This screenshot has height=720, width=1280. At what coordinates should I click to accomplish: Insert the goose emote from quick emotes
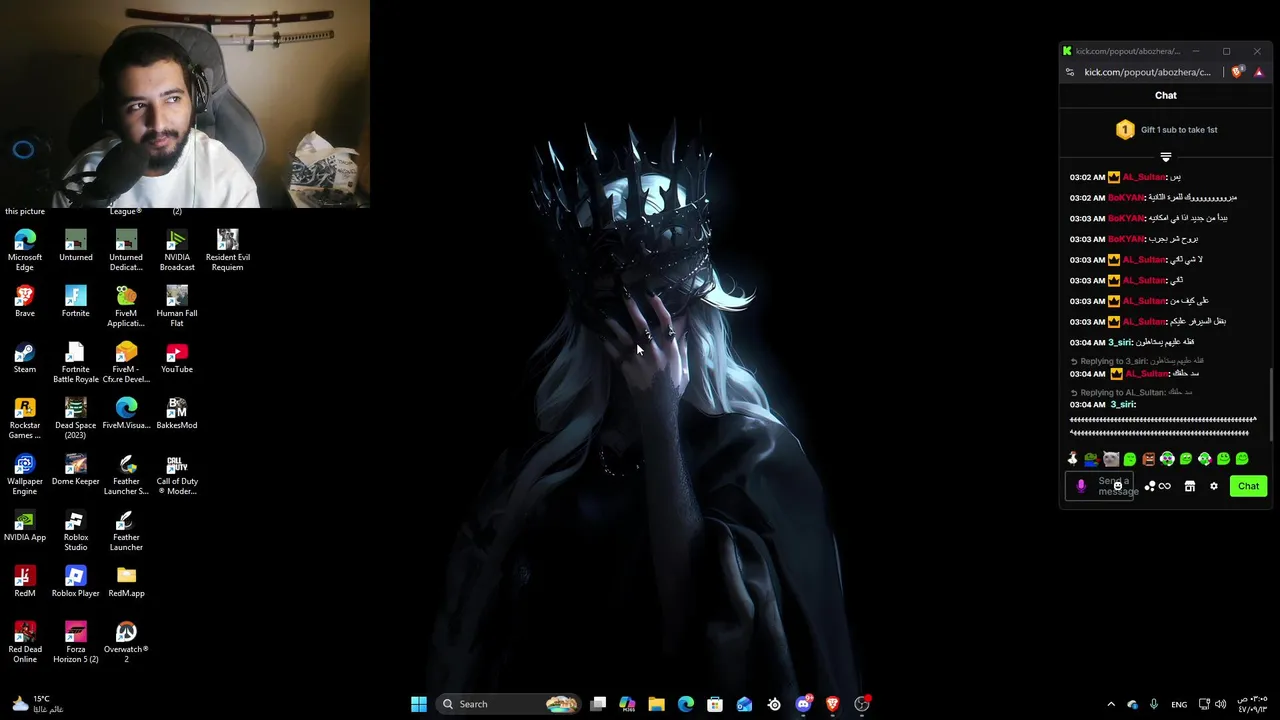(1073, 459)
